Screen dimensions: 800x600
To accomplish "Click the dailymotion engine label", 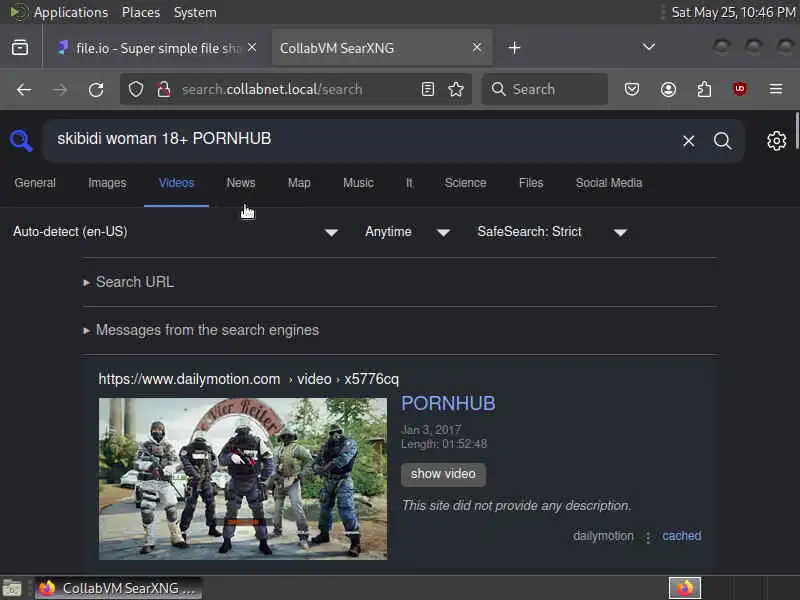I will (603, 536).
